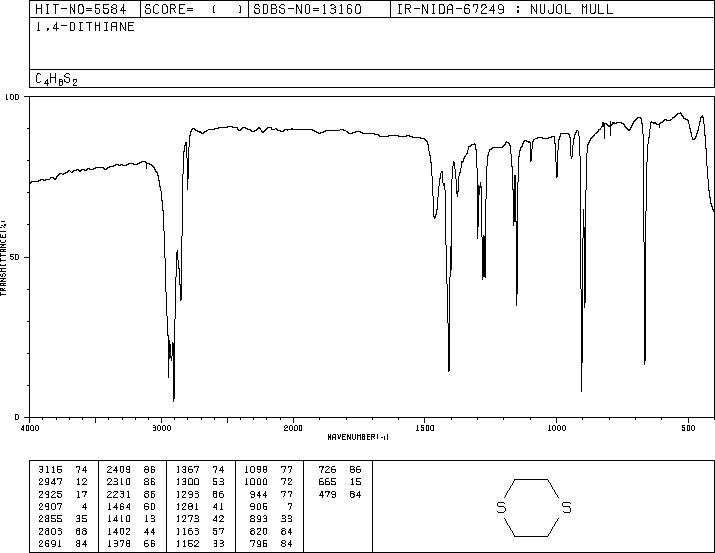Click the 50 y-axis tick label
The width and height of the screenshot is (715, 553).
pyautogui.click(x=15, y=257)
